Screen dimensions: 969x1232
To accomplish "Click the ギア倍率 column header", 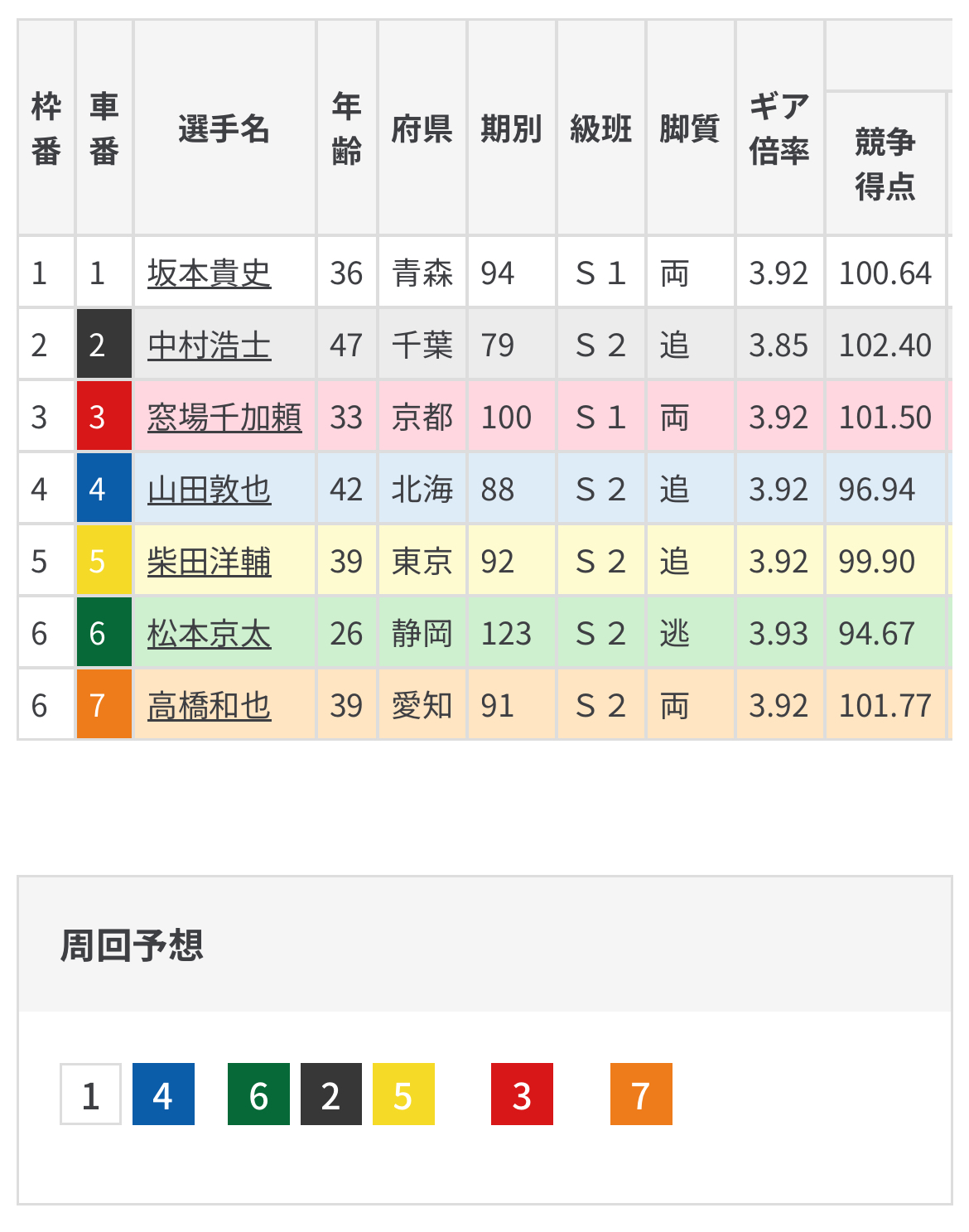I will pos(779,128).
